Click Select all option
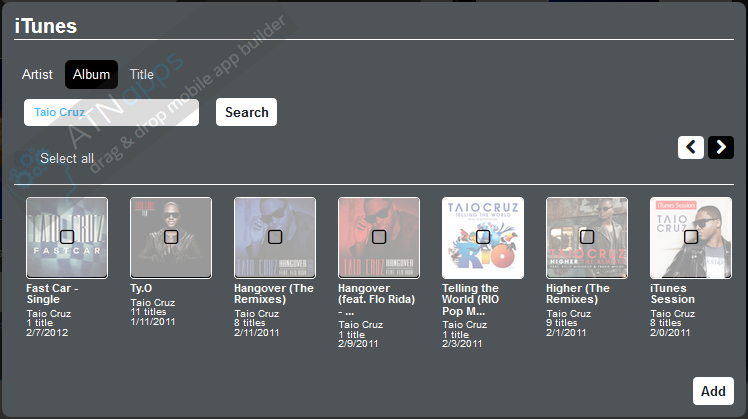 point(67,158)
